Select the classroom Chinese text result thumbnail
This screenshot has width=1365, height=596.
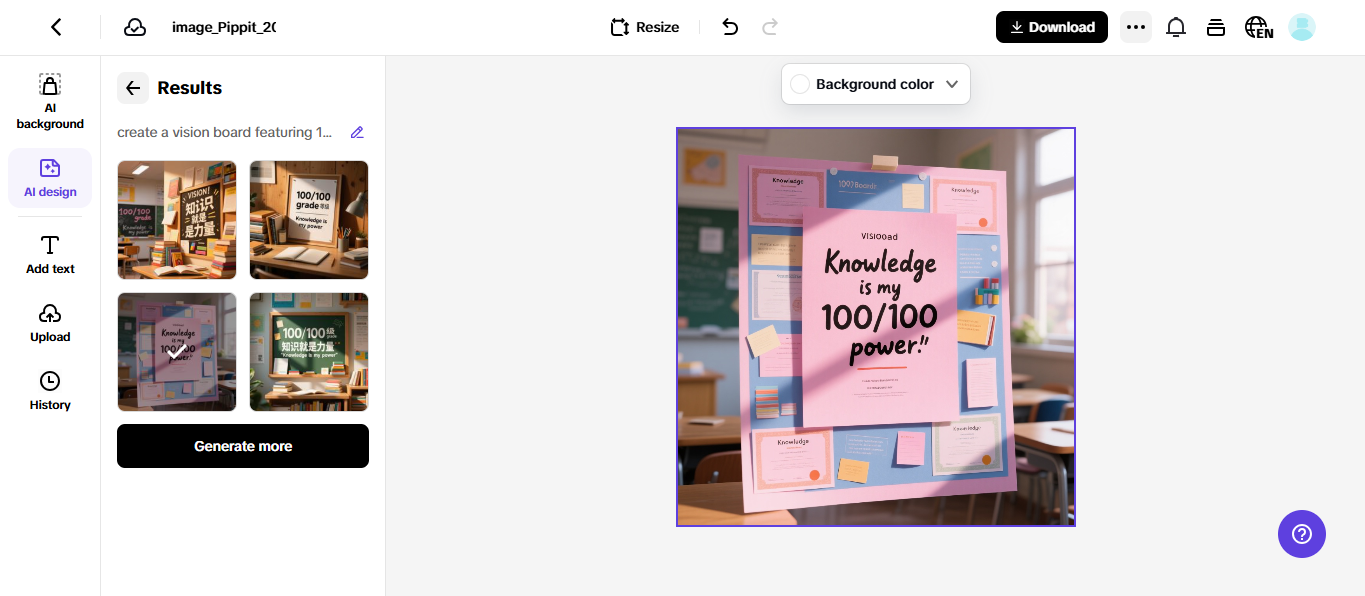point(177,220)
